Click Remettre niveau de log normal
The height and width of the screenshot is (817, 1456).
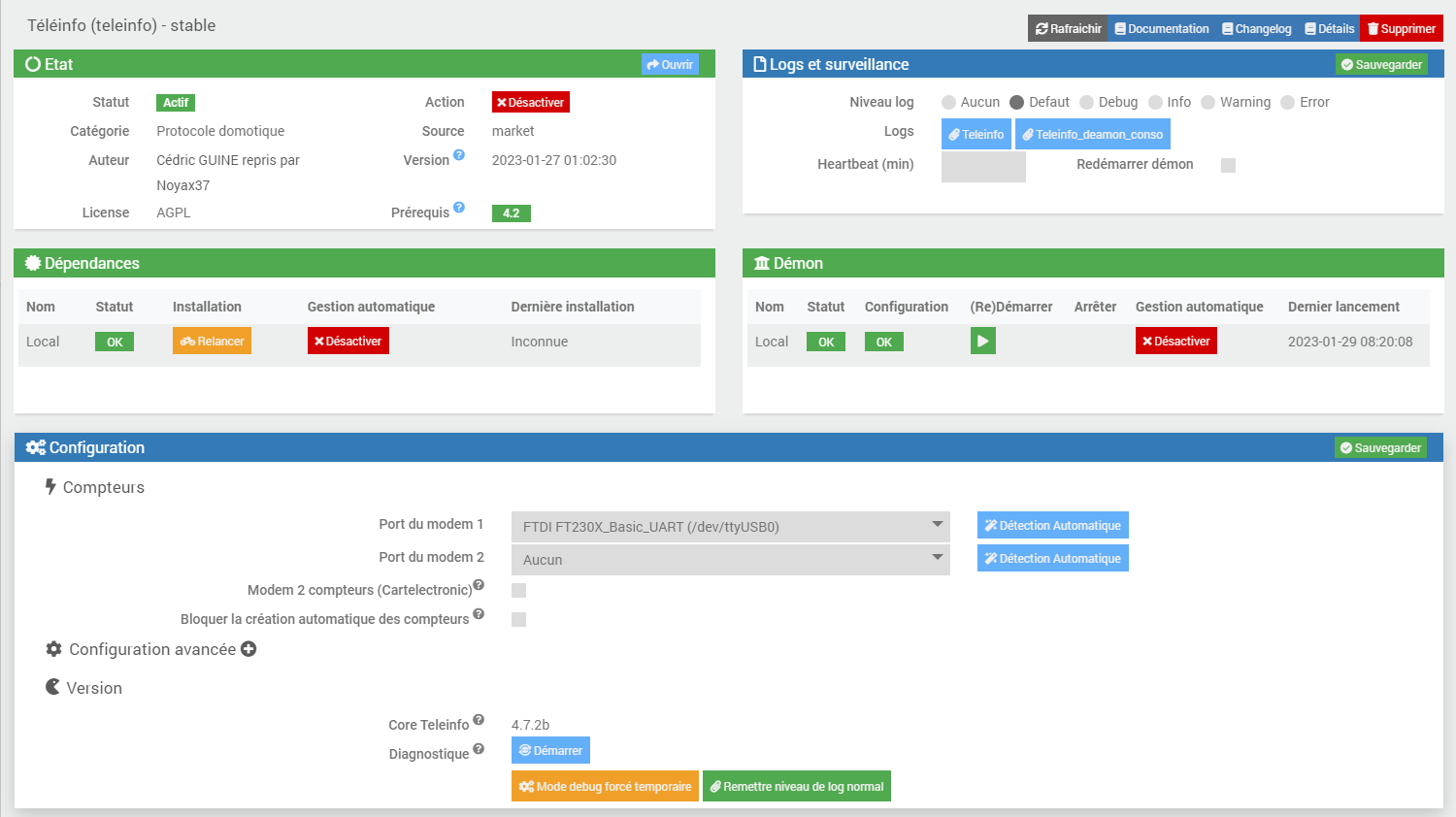coord(797,787)
